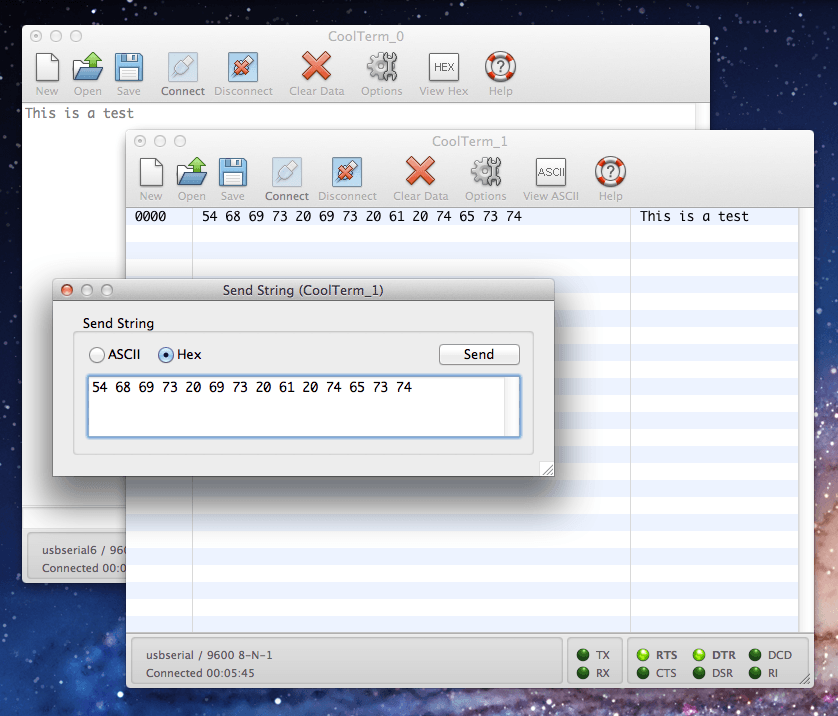This screenshot has width=838, height=716.
Task: Click Disconnect icon in CoolTerm_0 toolbar
Action: coord(243,67)
